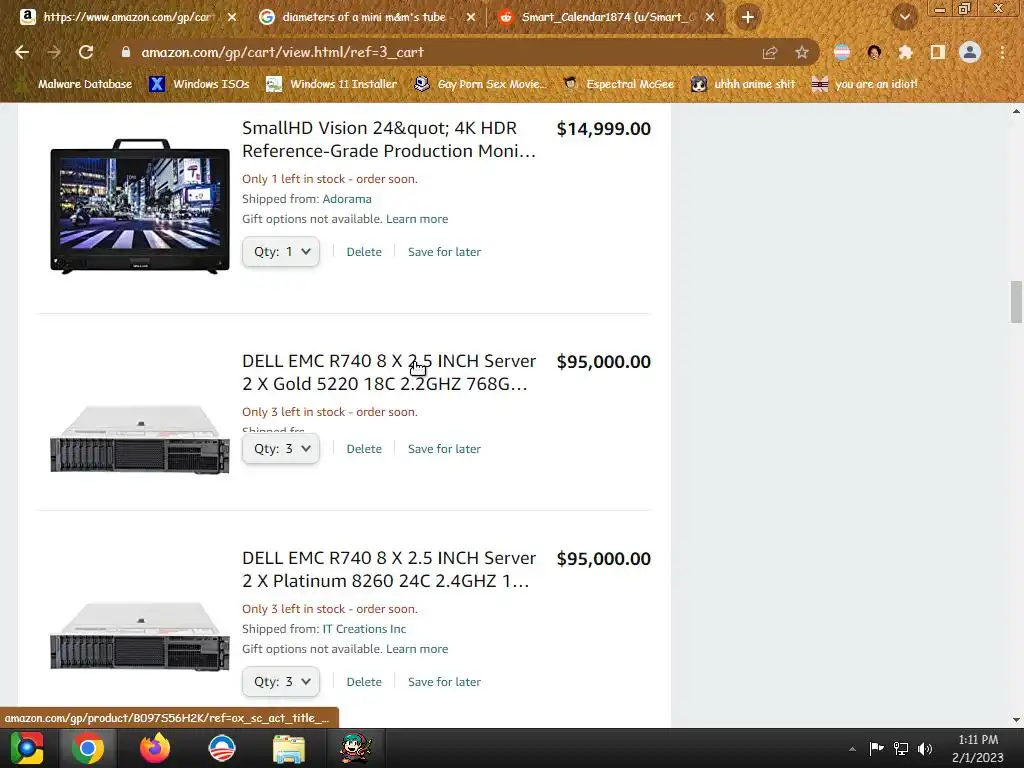Click the Start button in taskbar
The image size is (1024, 768).
[x=26, y=748]
